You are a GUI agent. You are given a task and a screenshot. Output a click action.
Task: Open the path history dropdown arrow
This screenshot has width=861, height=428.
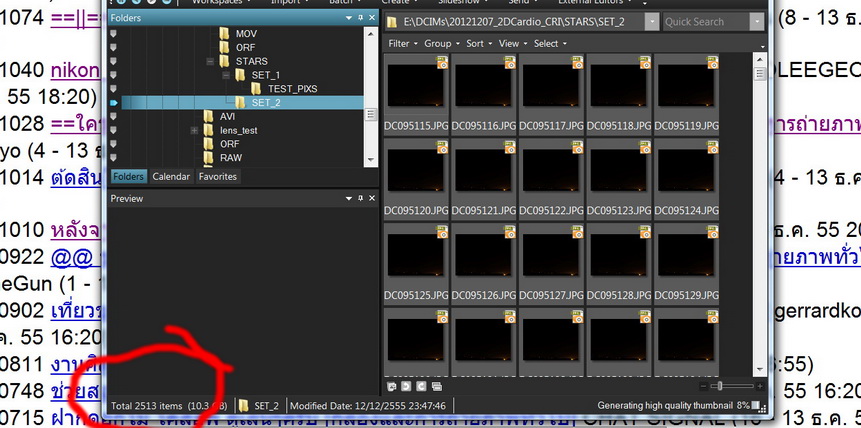pos(652,23)
